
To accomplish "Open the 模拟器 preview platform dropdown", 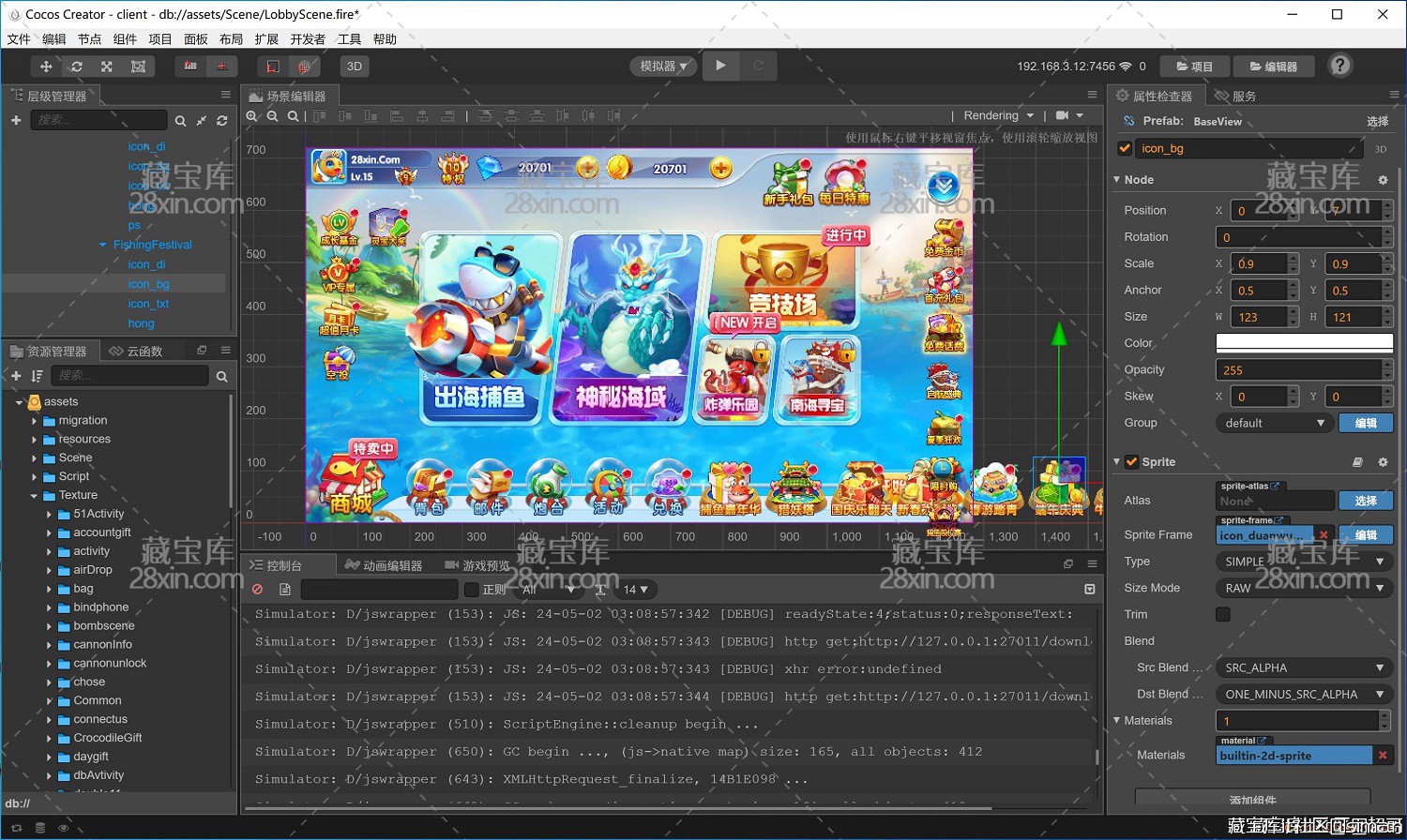I will (663, 67).
